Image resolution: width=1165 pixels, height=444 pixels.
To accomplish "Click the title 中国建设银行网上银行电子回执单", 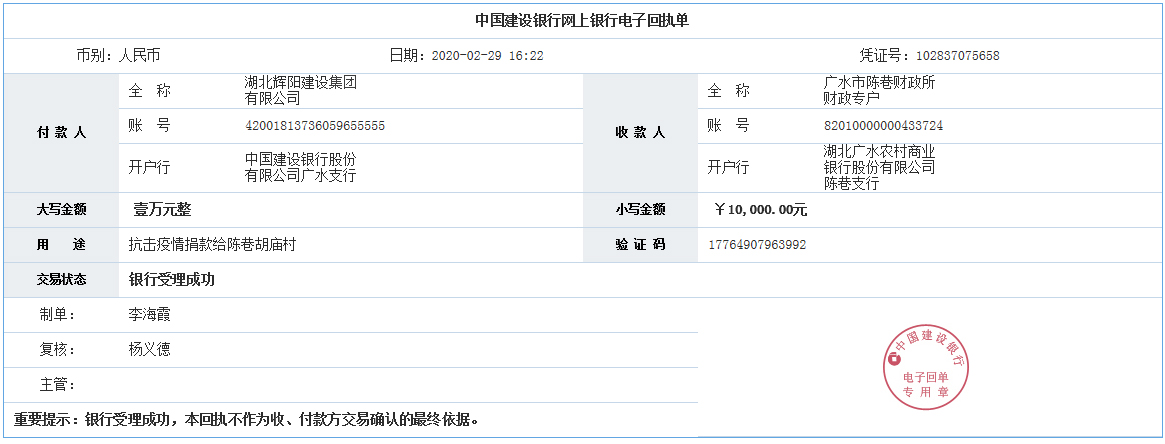I will coord(582,21).
